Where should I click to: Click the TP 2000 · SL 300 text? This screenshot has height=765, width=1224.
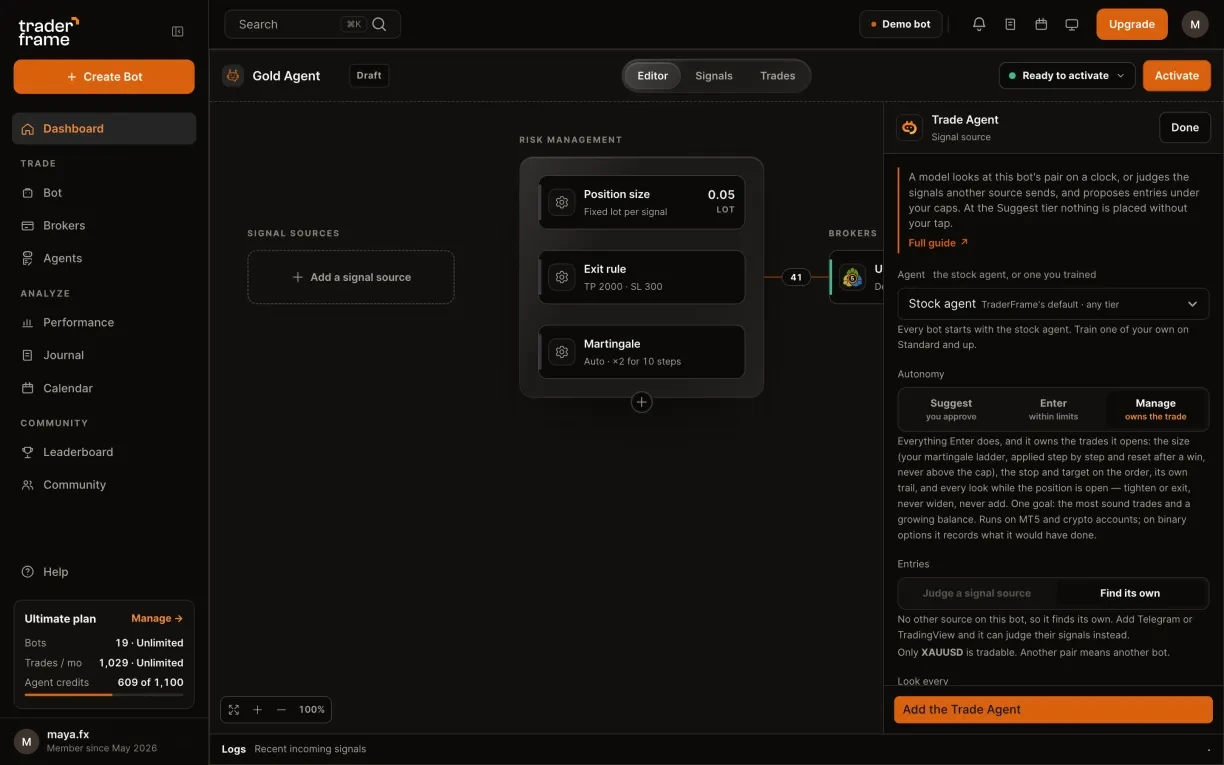[x=623, y=287]
